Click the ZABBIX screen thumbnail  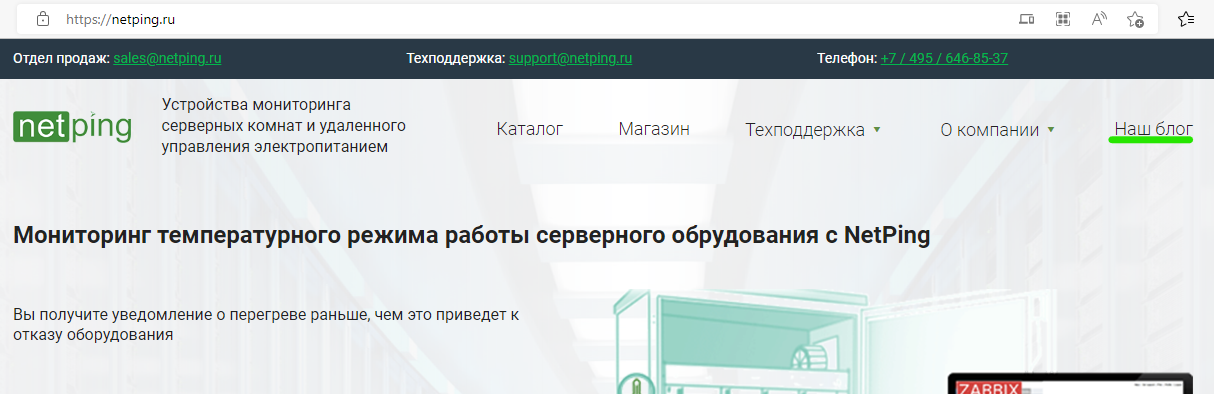[1070, 384]
